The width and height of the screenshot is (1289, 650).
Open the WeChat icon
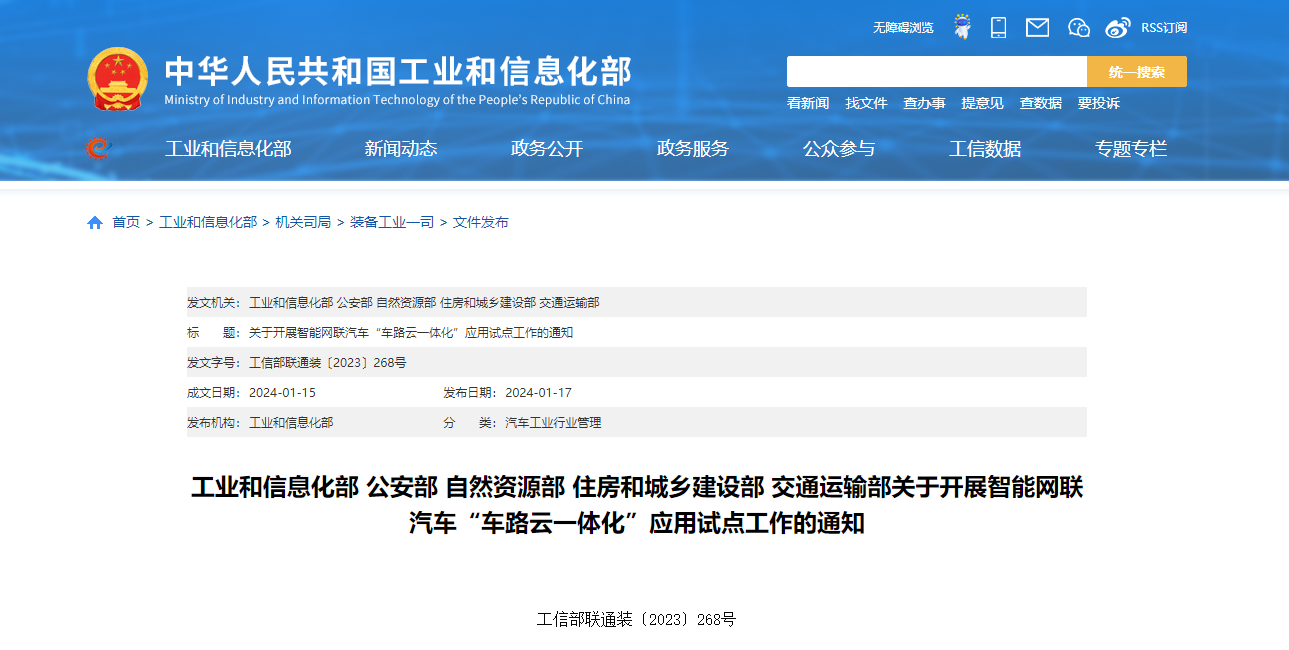pos(1078,27)
